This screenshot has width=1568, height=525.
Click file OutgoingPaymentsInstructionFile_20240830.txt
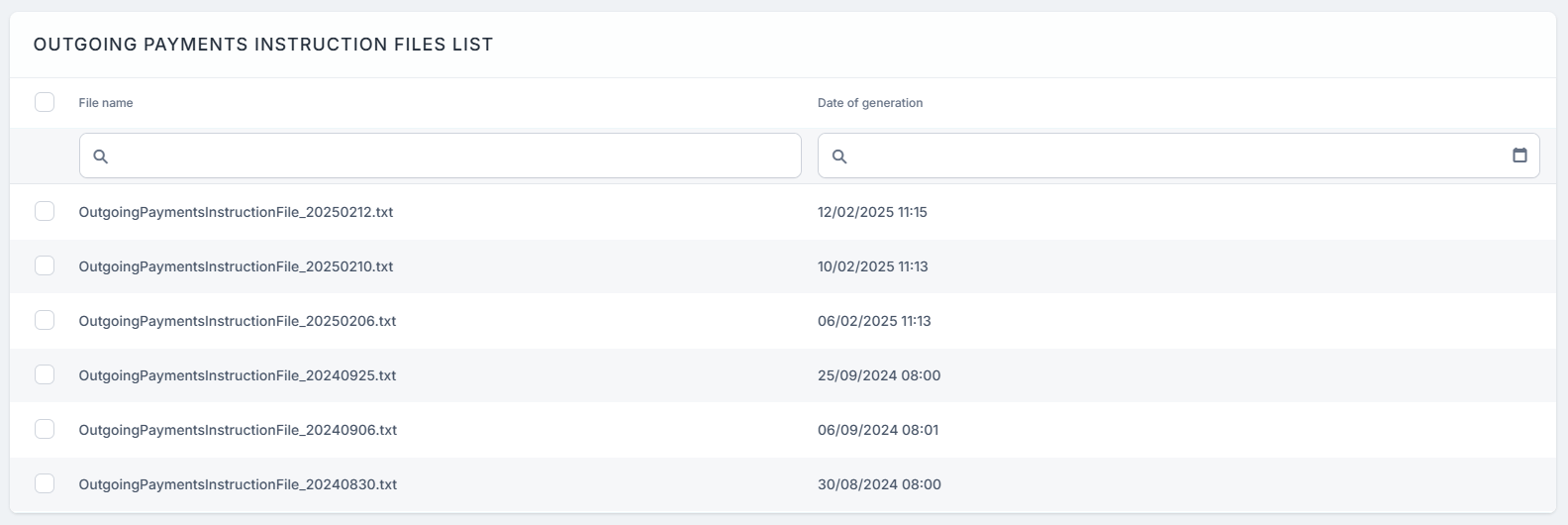(238, 484)
